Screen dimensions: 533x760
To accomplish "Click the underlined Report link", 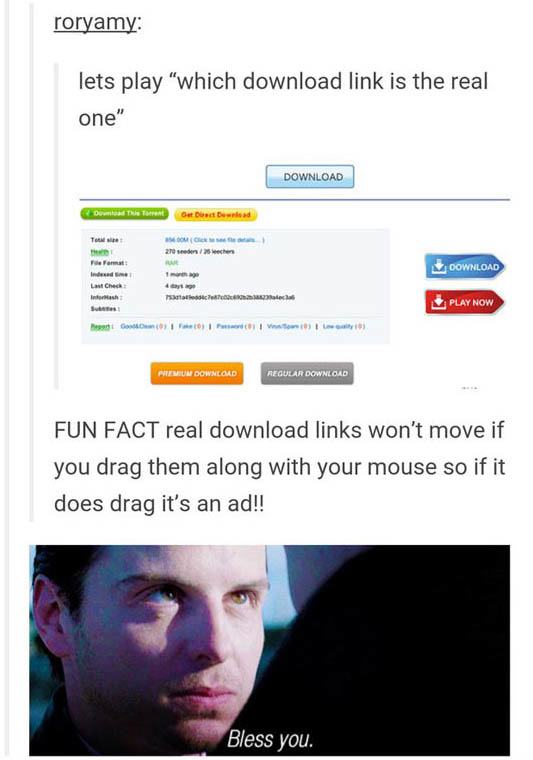I will (x=101, y=327).
